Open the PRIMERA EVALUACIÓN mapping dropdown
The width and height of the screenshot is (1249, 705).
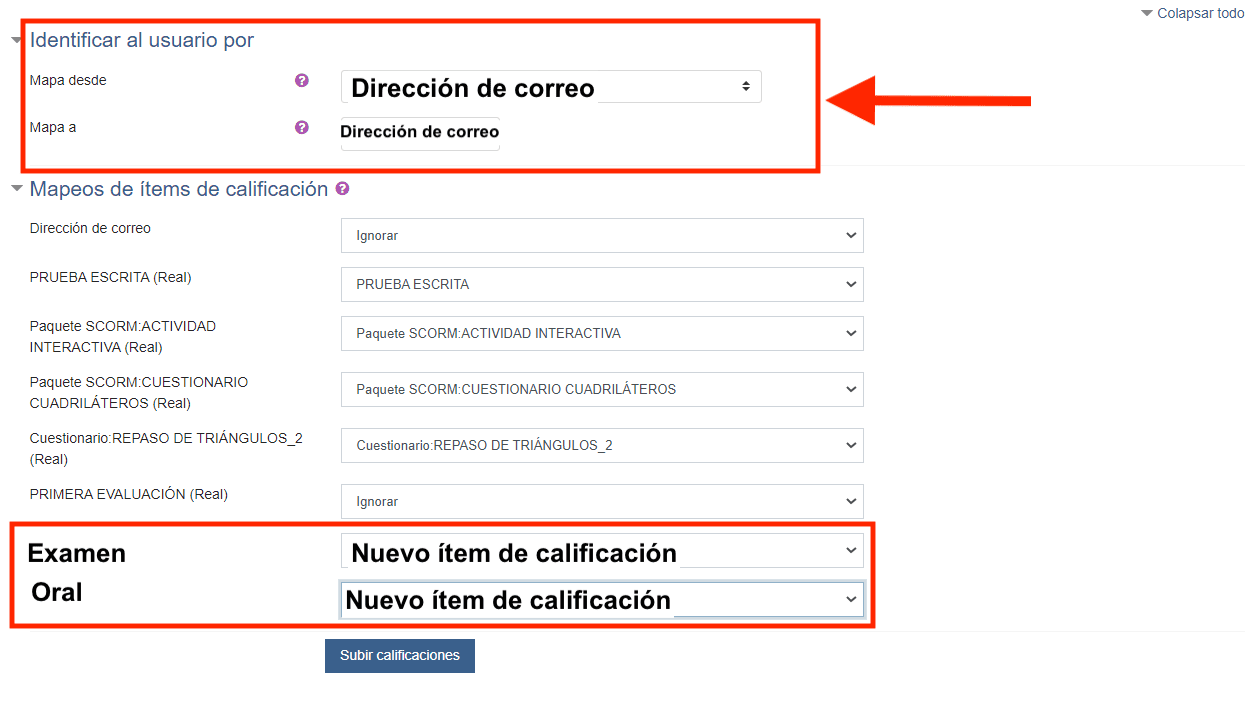click(x=602, y=501)
